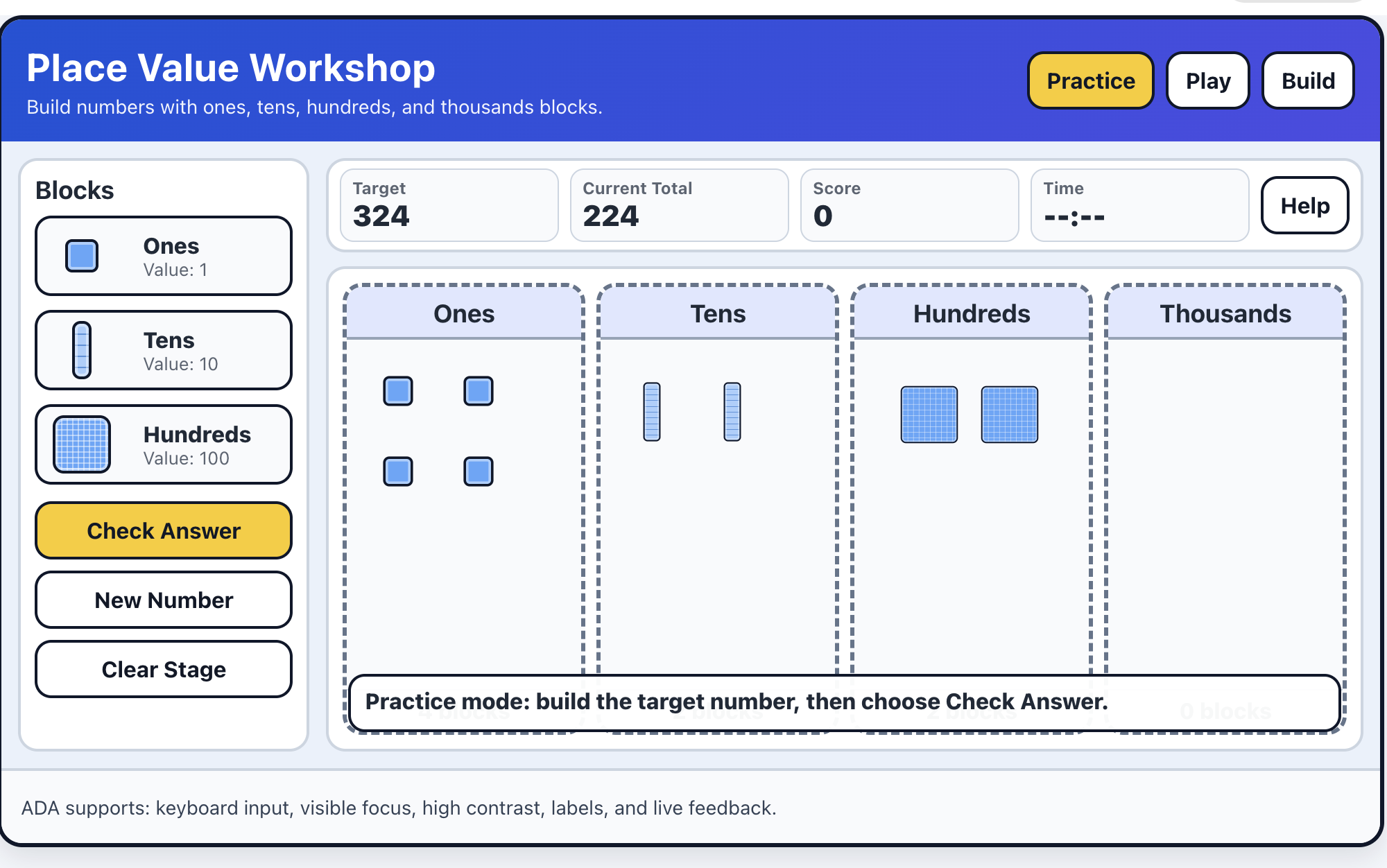Click the subtitle about building numbers
The height and width of the screenshot is (868, 1387).
[314, 107]
